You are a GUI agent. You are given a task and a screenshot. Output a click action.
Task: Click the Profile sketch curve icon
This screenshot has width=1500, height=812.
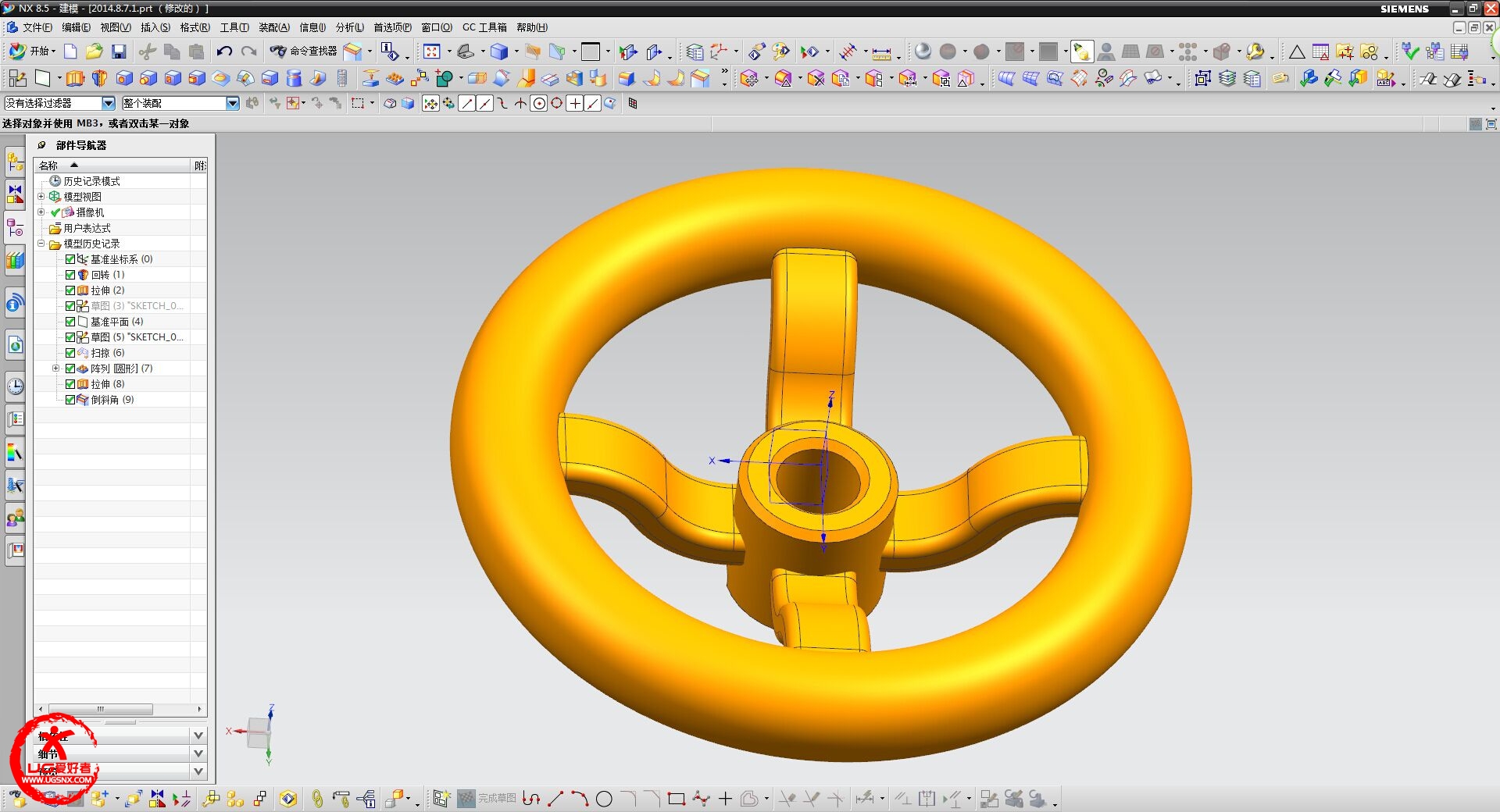[531, 799]
